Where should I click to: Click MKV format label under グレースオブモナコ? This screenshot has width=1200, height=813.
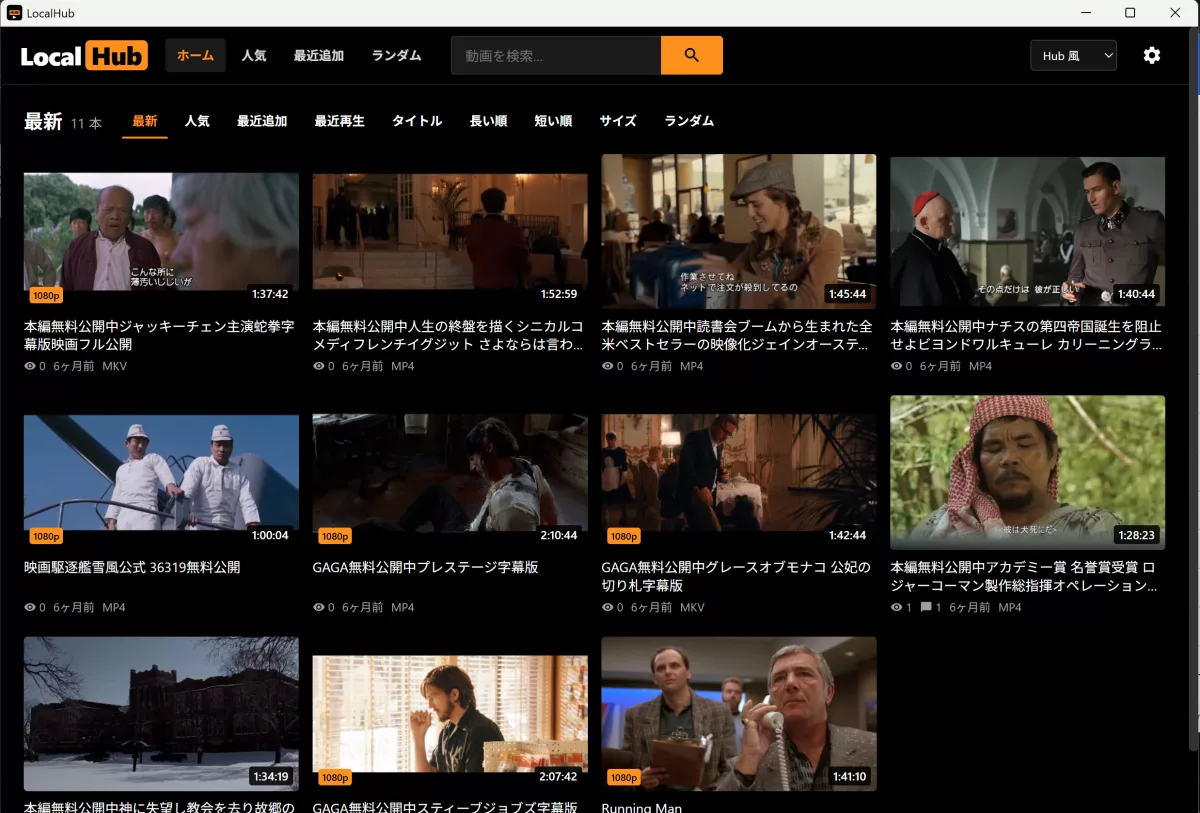tap(693, 607)
